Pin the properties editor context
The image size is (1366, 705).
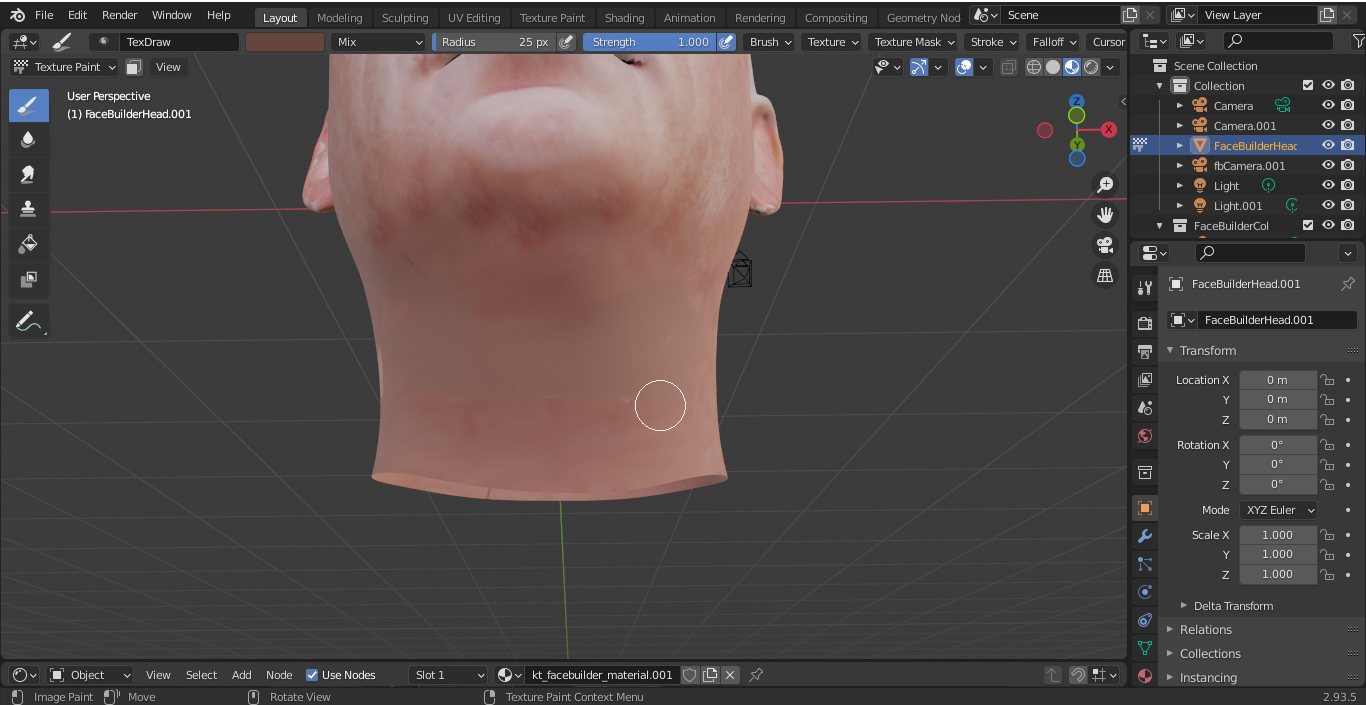(1347, 284)
